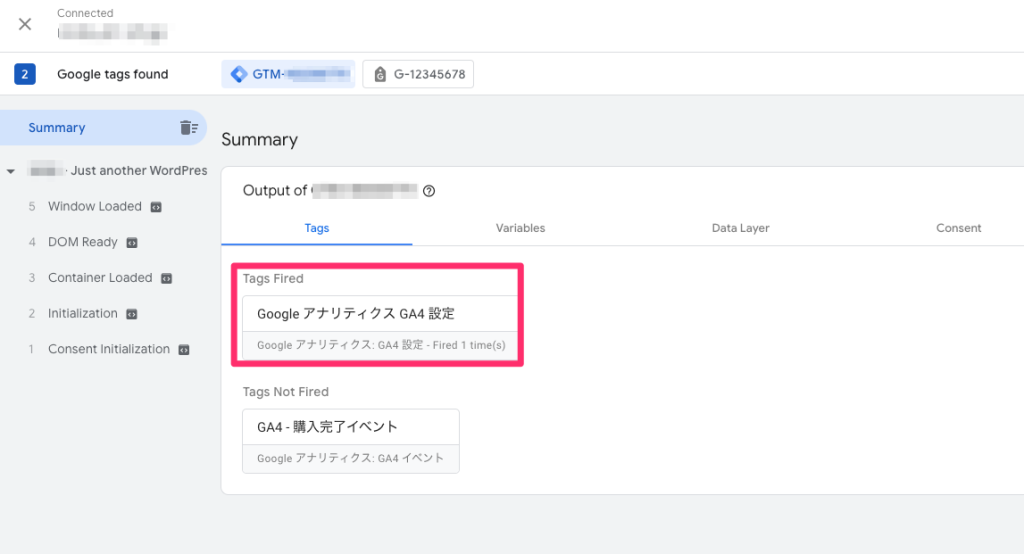
Task: Click the GTM diamond icon
Action: [239, 74]
